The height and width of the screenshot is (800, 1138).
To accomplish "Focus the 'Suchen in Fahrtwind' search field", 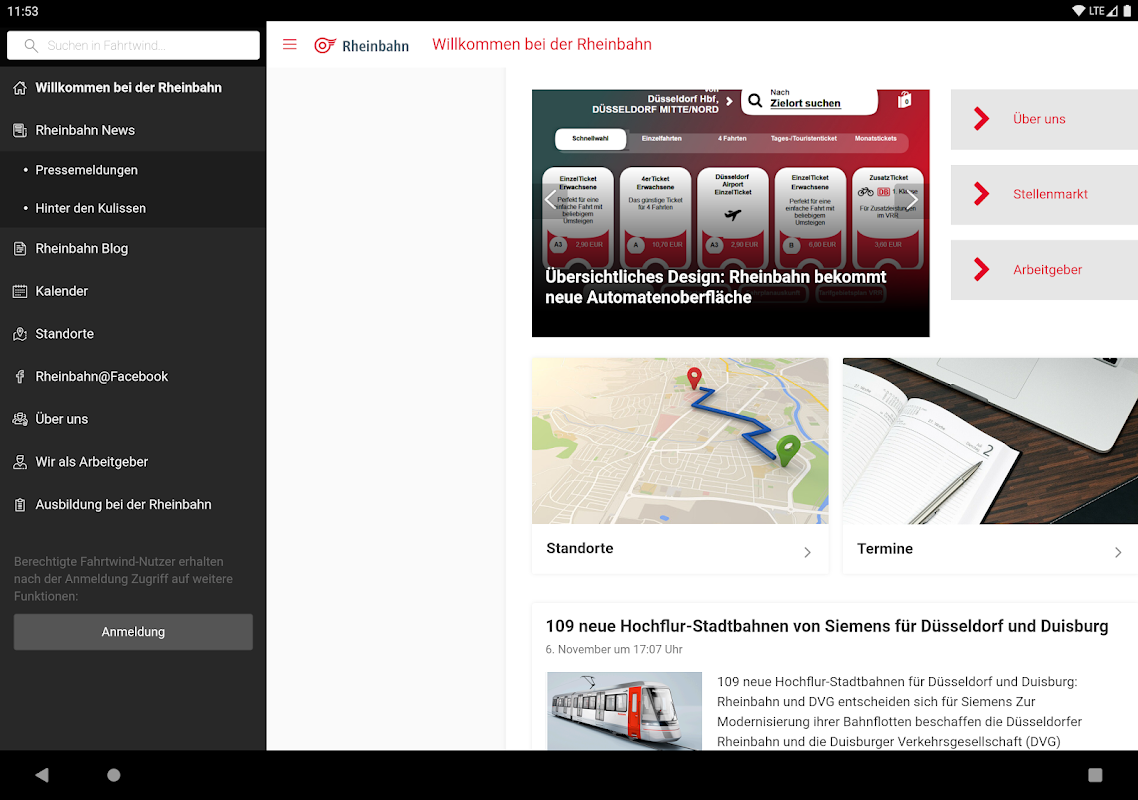I will (134, 45).
